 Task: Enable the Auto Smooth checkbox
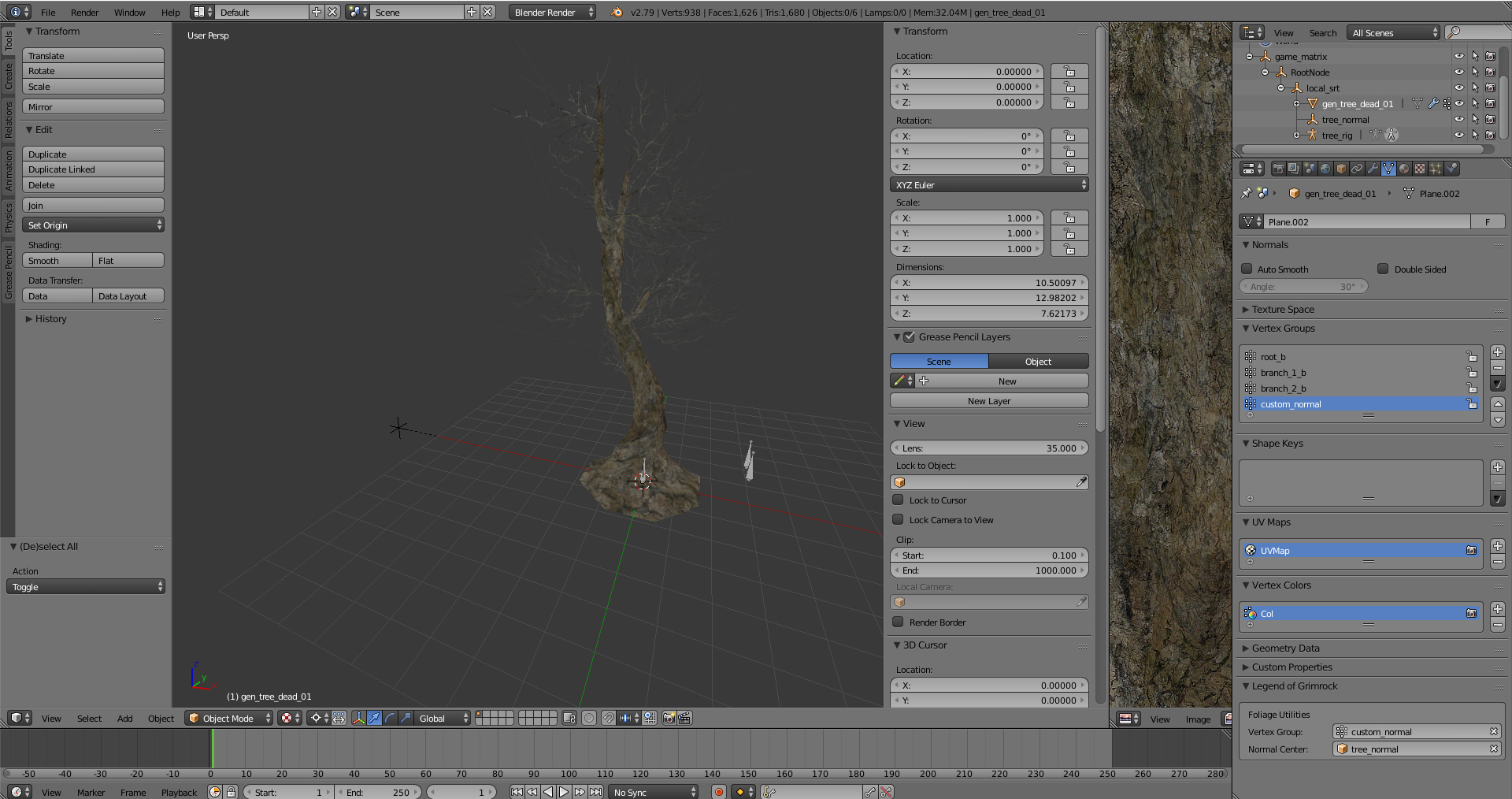(x=1247, y=269)
